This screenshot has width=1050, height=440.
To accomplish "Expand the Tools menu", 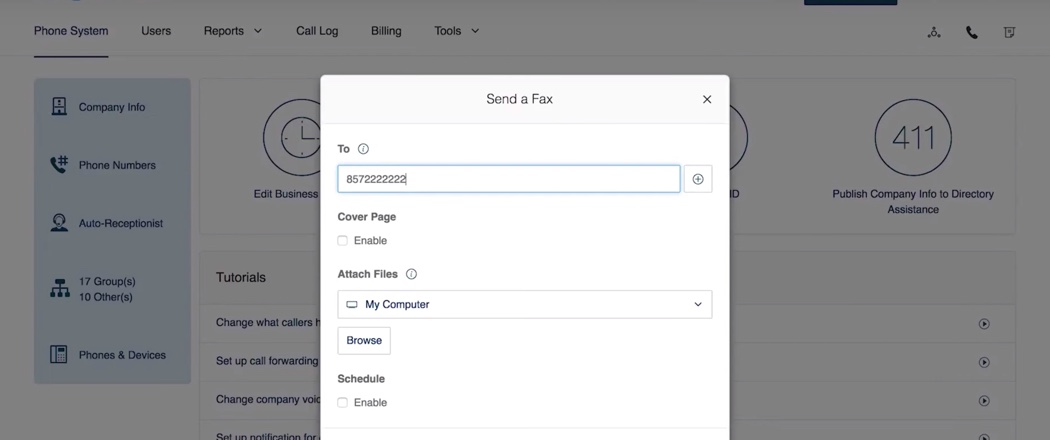I will 456,31.
